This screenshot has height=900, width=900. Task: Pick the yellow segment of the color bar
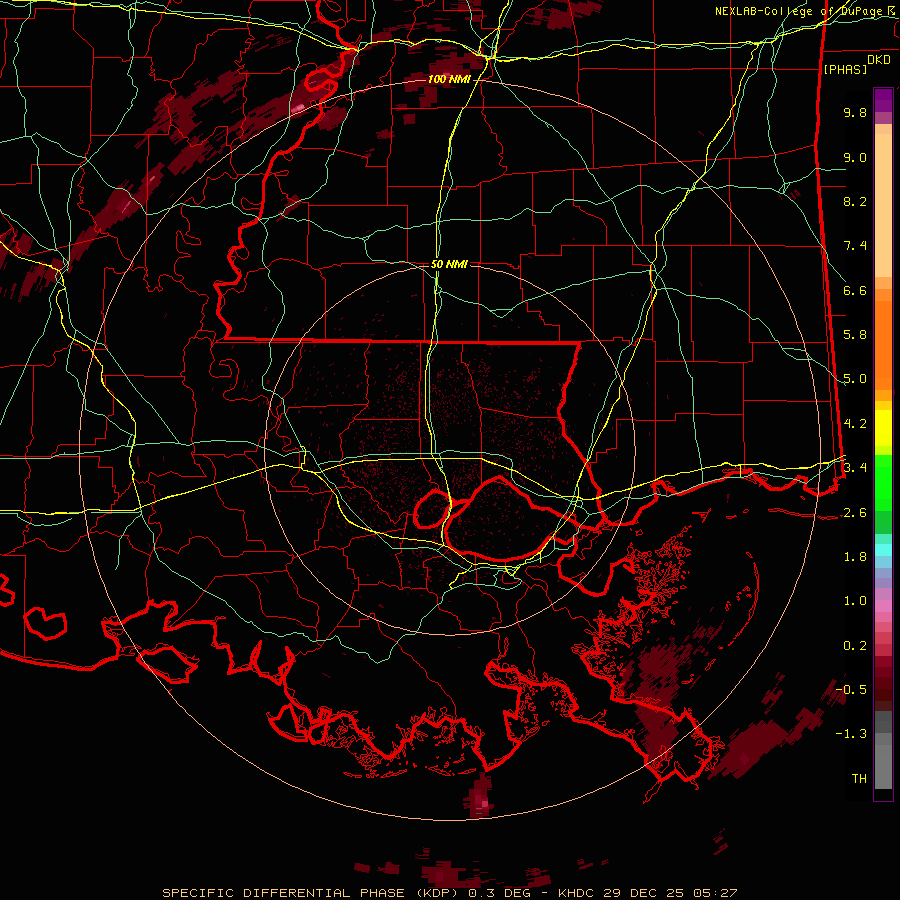point(883,428)
